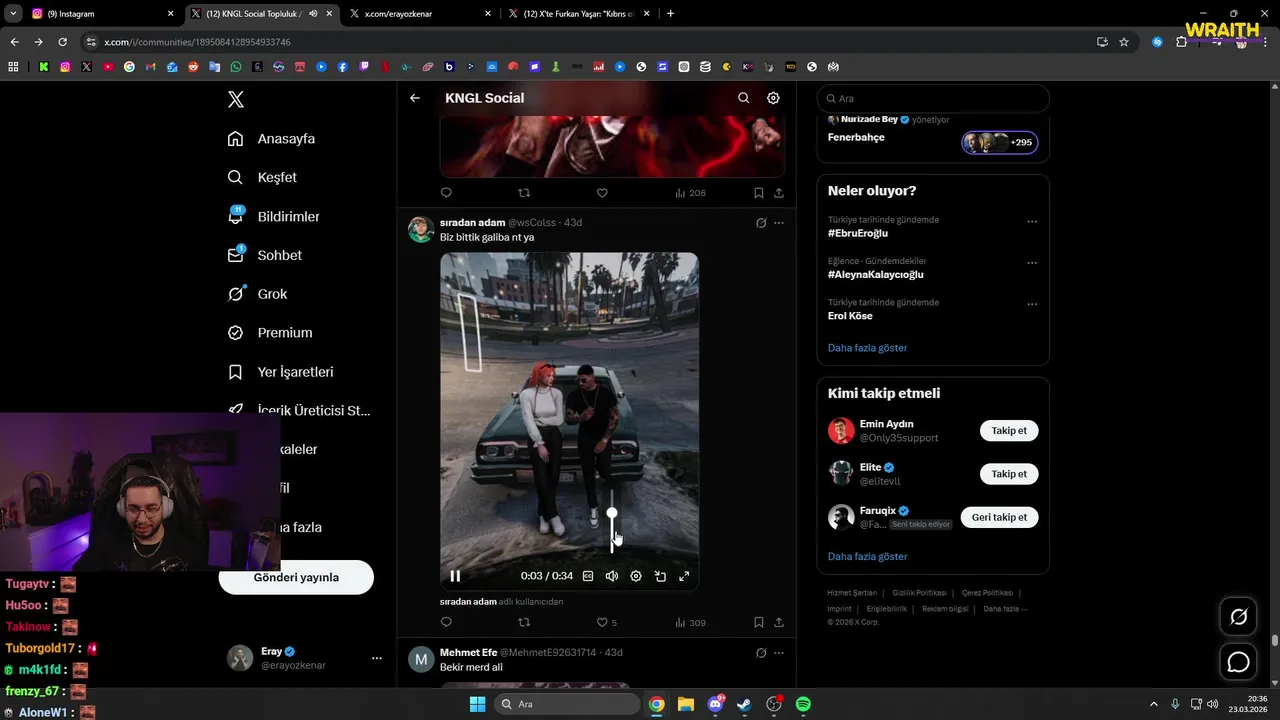This screenshot has width=1280, height=720.
Task: Go back from KNGL Social community
Action: point(415,98)
